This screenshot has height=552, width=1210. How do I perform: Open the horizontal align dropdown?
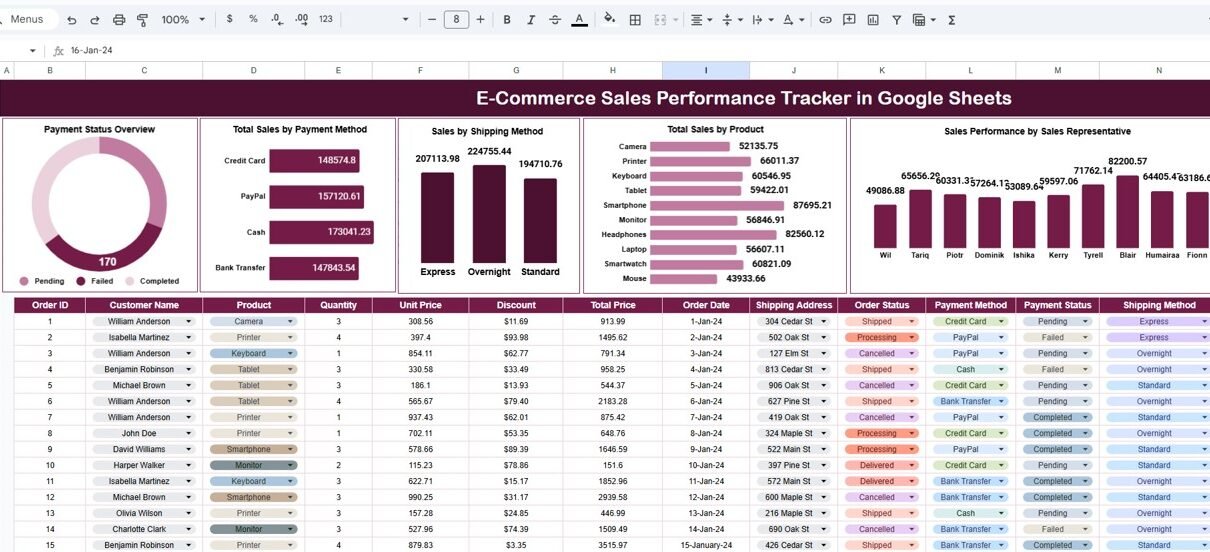[x=702, y=20]
